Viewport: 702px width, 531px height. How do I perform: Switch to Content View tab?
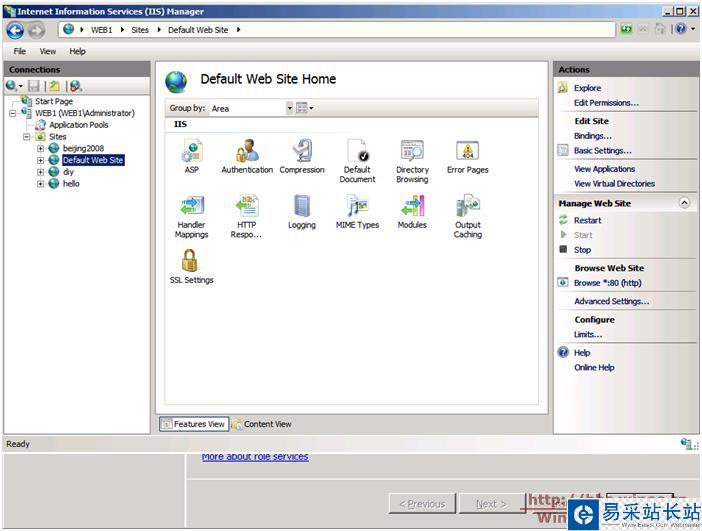click(262, 424)
